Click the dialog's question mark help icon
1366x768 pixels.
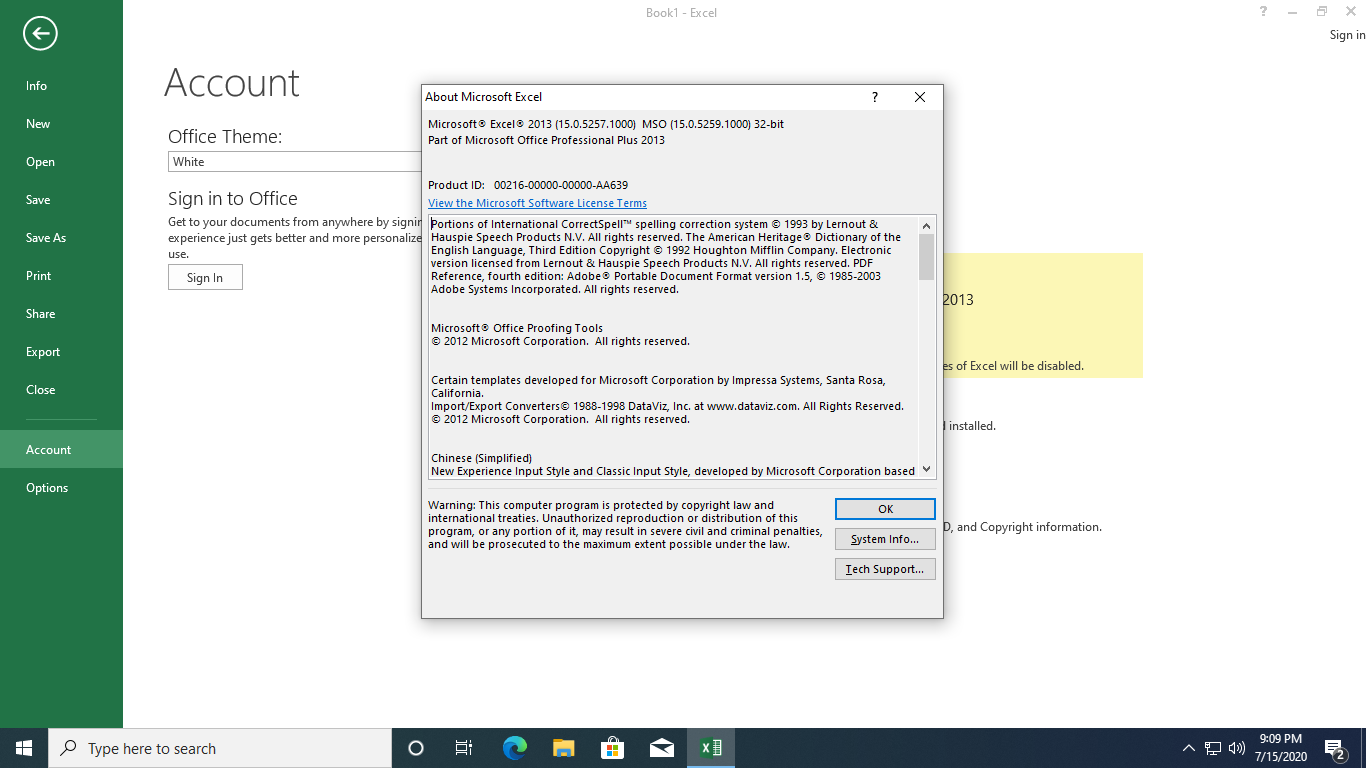(x=875, y=97)
